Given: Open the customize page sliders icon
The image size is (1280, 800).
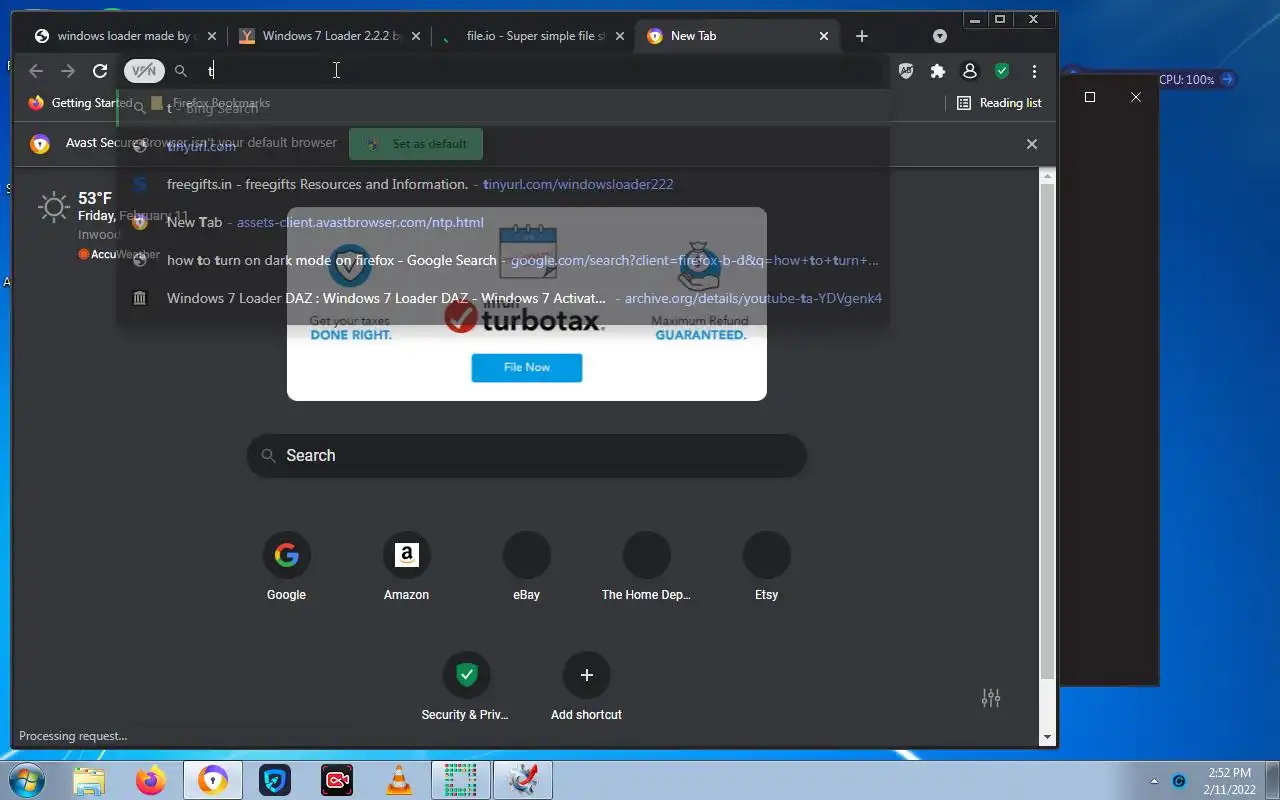Looking at the screenshot, I should 991,698.
